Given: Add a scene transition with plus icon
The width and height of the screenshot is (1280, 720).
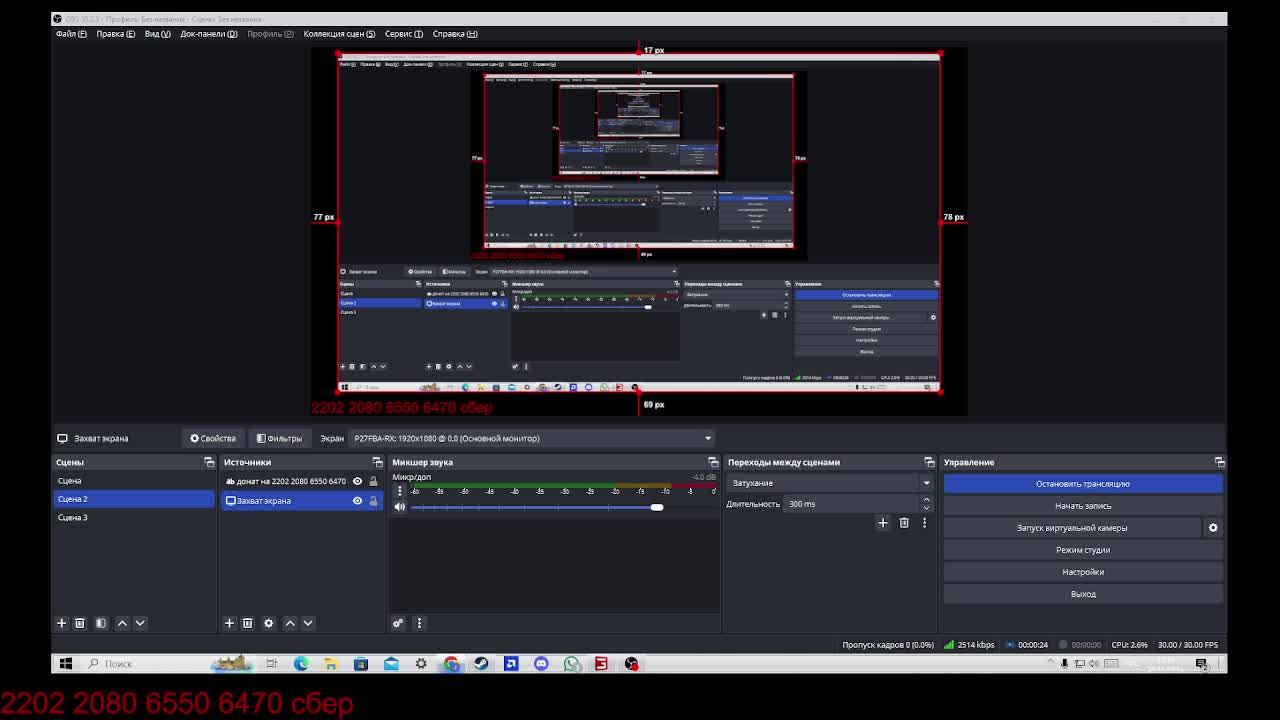Looking at the screenshot, I should [x=883, y=523].
